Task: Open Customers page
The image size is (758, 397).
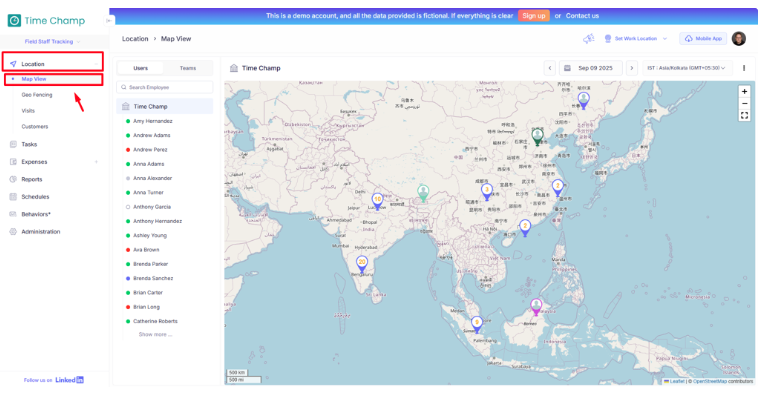Action: pyautogui.click(x=35, y=127)
